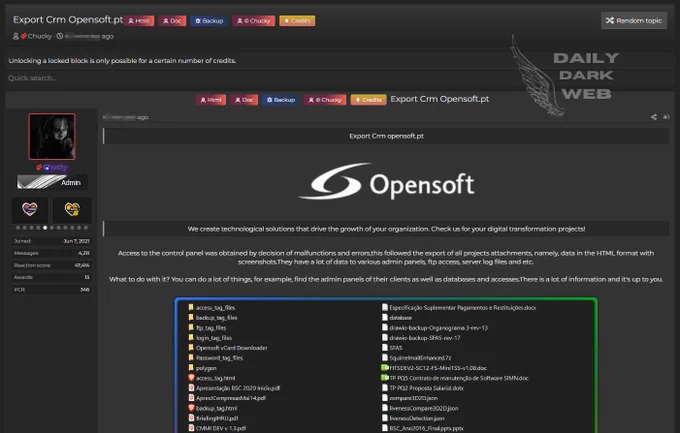The image size is (680, 433).
Task: Click the Brave icon of backup_tag.html
Action: pos(191,408)
